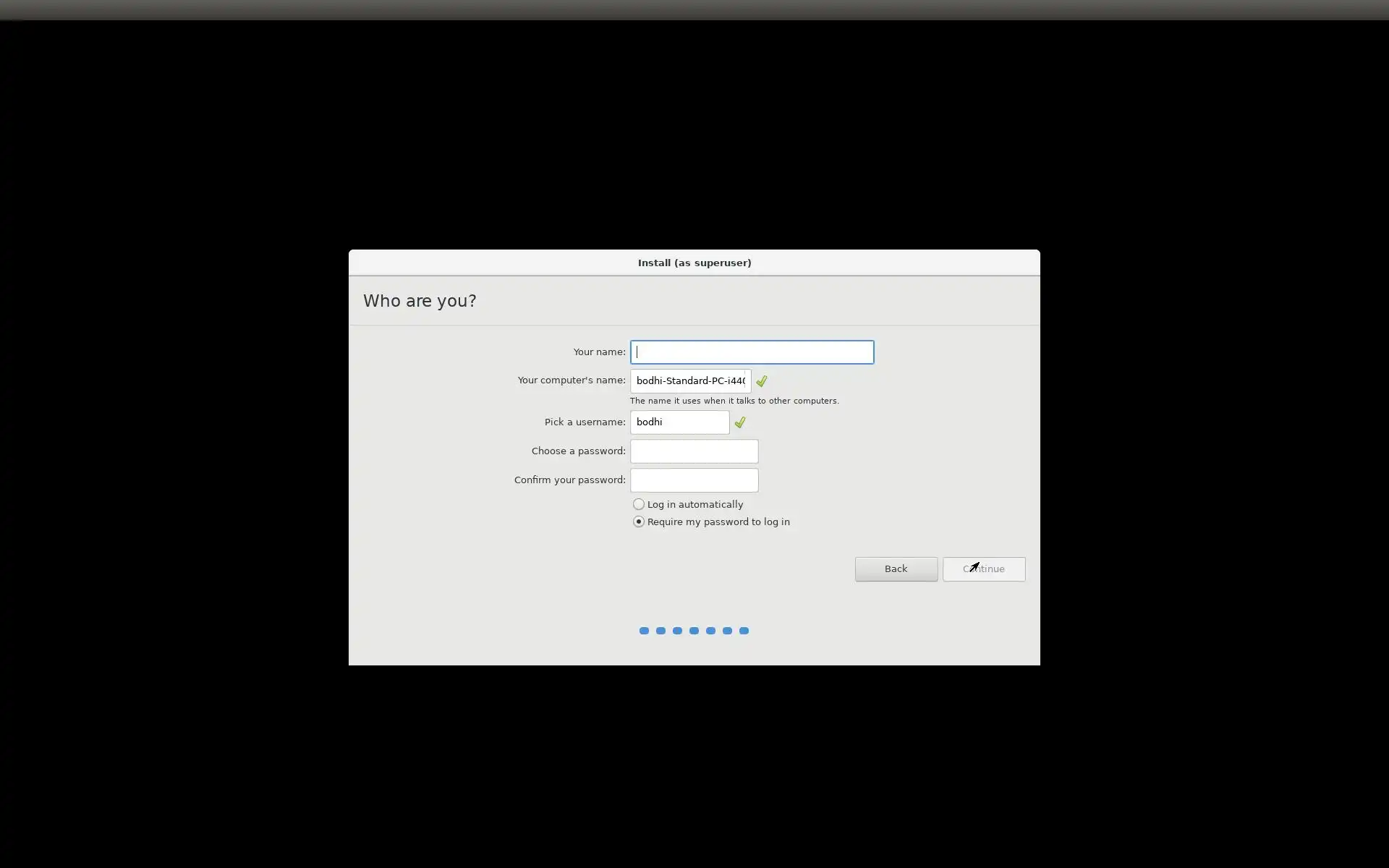1389x868 pixels.
Task: Select Log in automatically option
Action: click(638, 504)
